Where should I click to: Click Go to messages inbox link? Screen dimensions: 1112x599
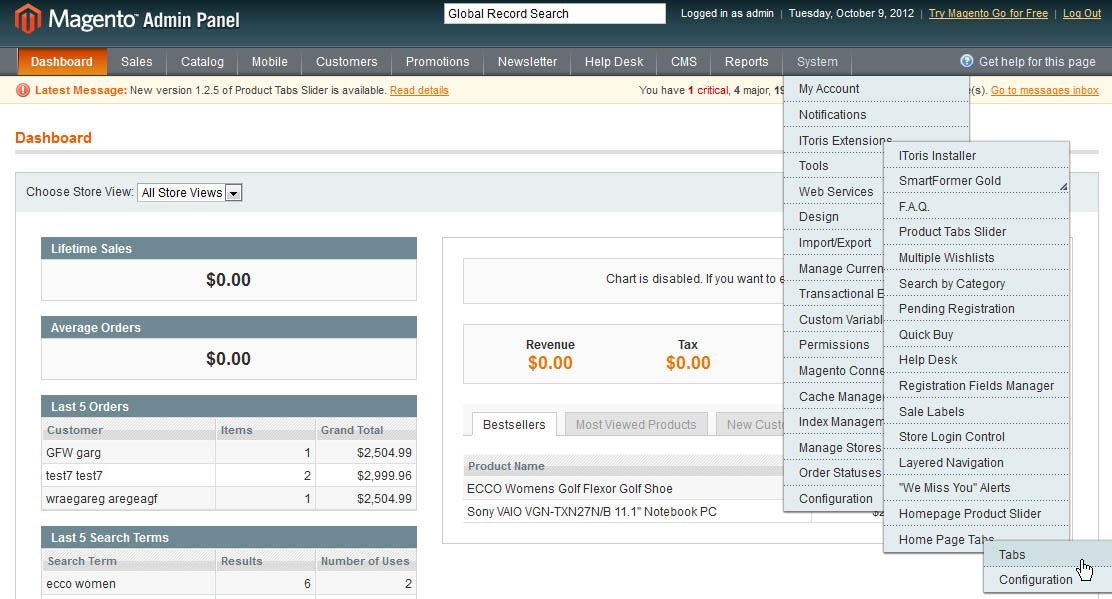[x=1045, y=90]
